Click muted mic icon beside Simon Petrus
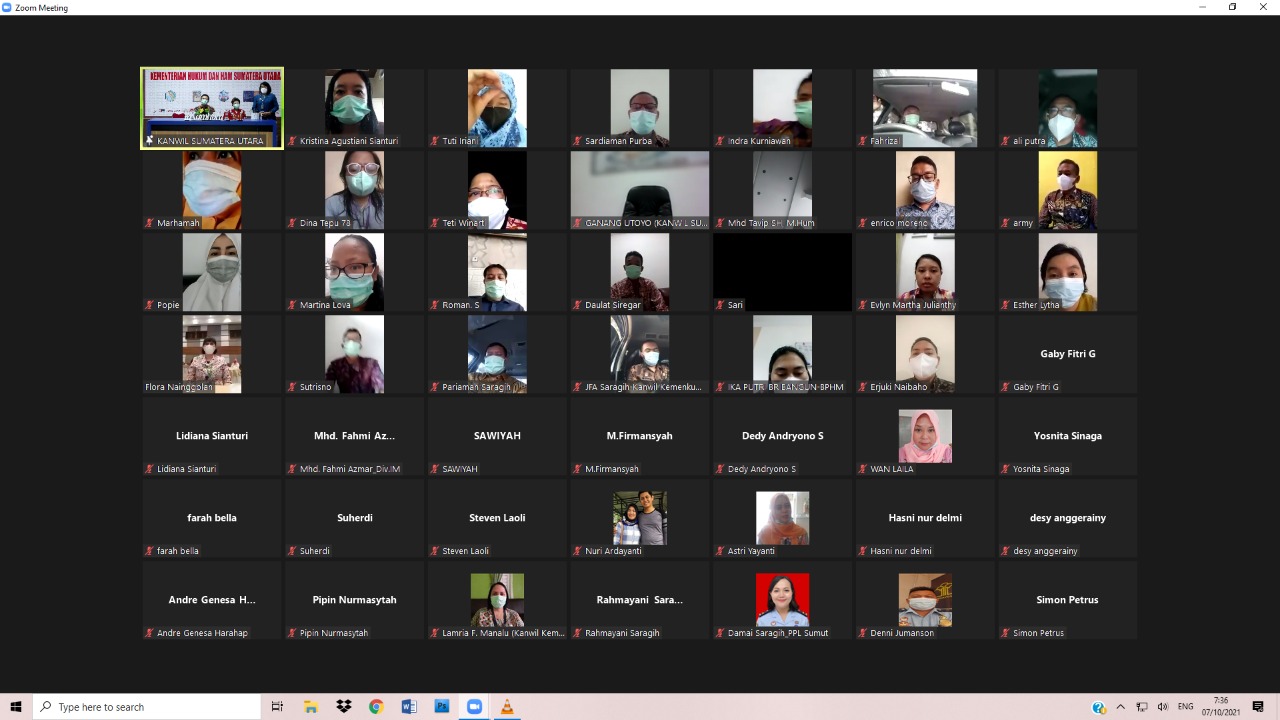The height and width of the screenshot is (720, 1280). tap(1006, 633)
